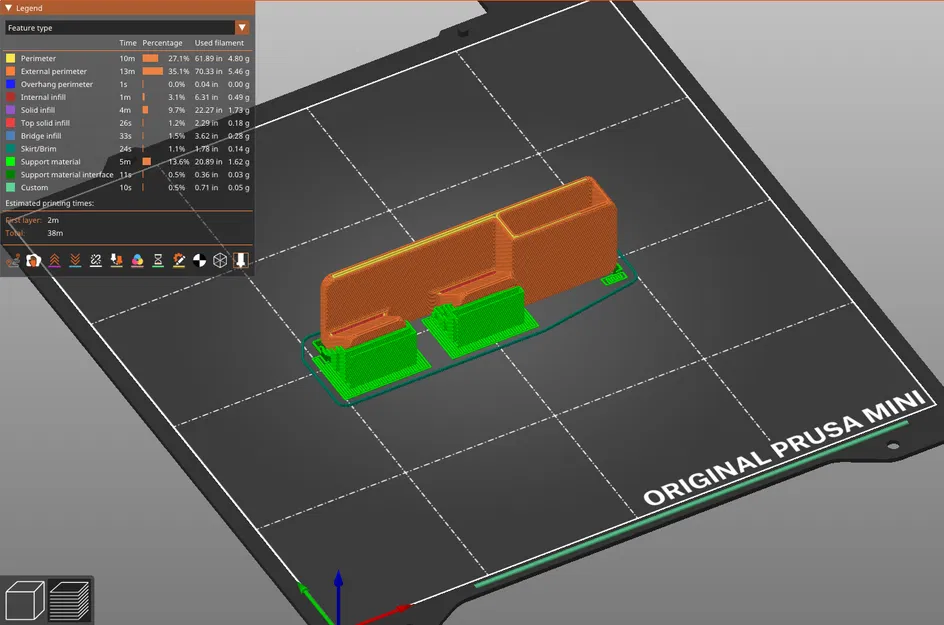Toggle the Top solid infill label
944x625 pixels.
tap(45, 123)
